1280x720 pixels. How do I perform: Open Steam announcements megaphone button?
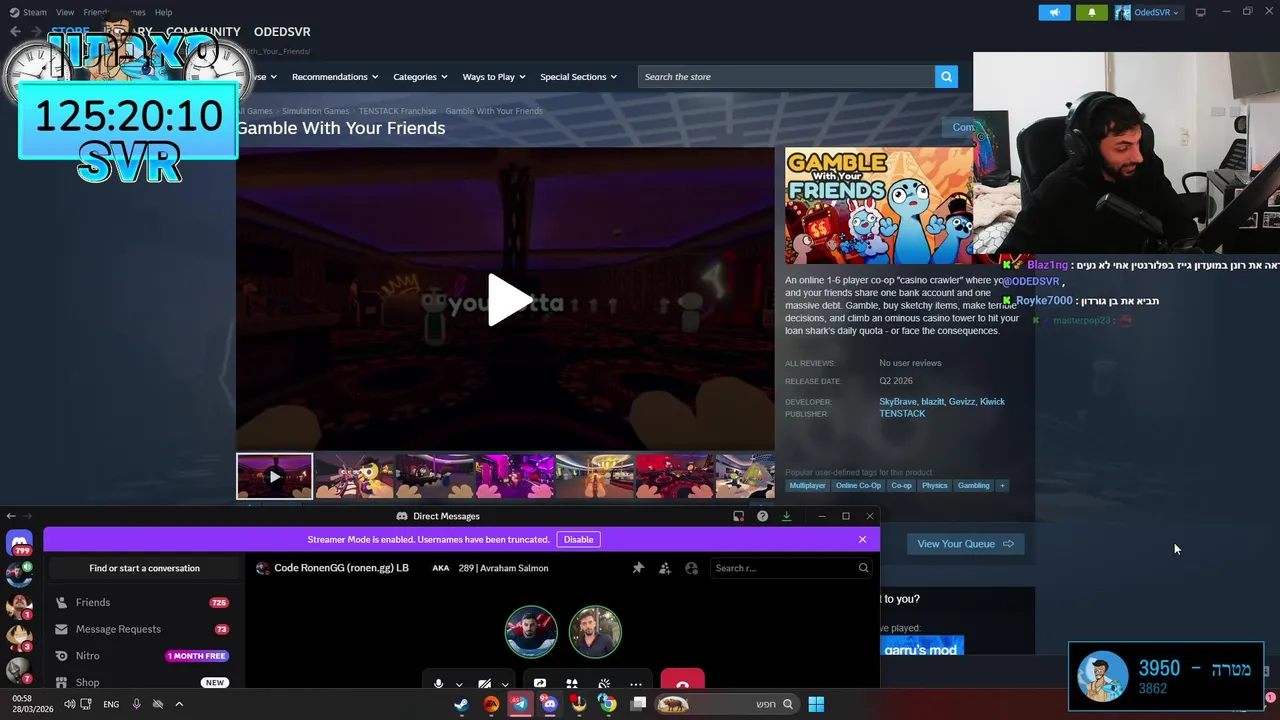click(1054, 12)
